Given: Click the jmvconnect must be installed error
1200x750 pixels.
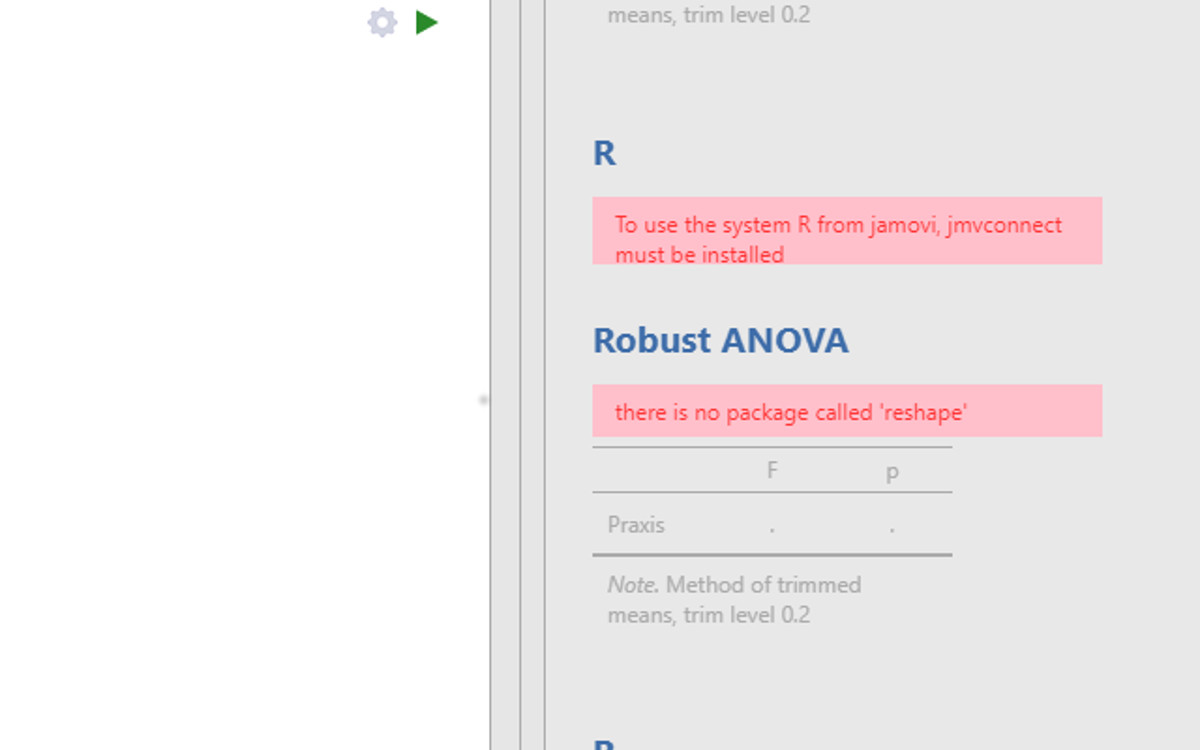Looking at the screenshot, I should [x=847, y=231].
